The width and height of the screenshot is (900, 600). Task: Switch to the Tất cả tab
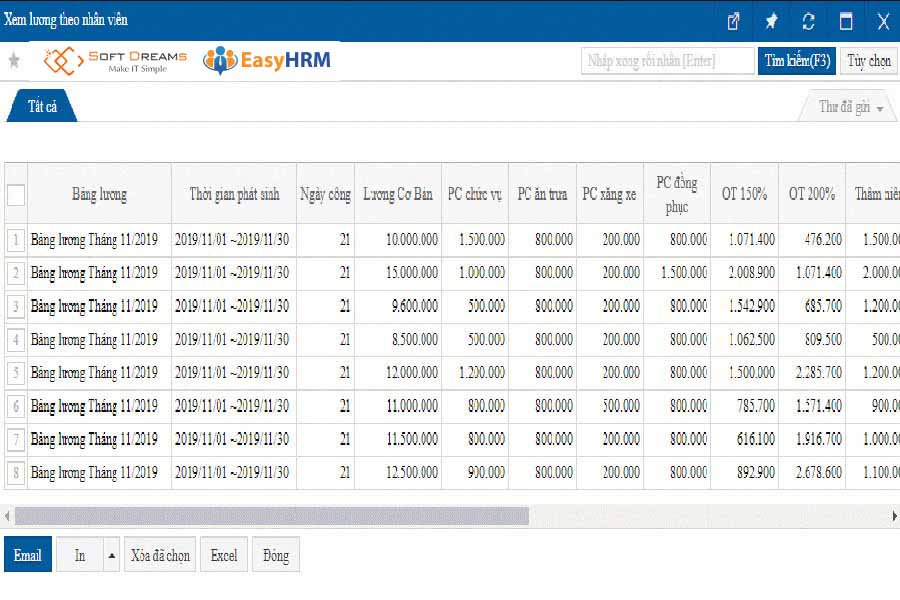pos(42,106)
